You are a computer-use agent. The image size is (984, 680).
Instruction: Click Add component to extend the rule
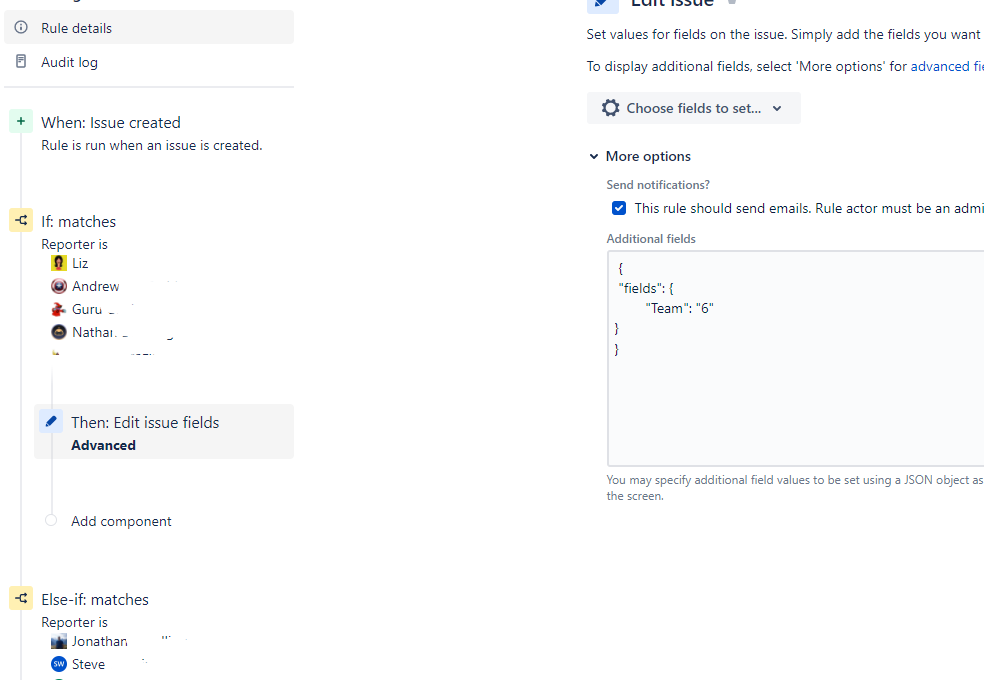pos(120,520)
